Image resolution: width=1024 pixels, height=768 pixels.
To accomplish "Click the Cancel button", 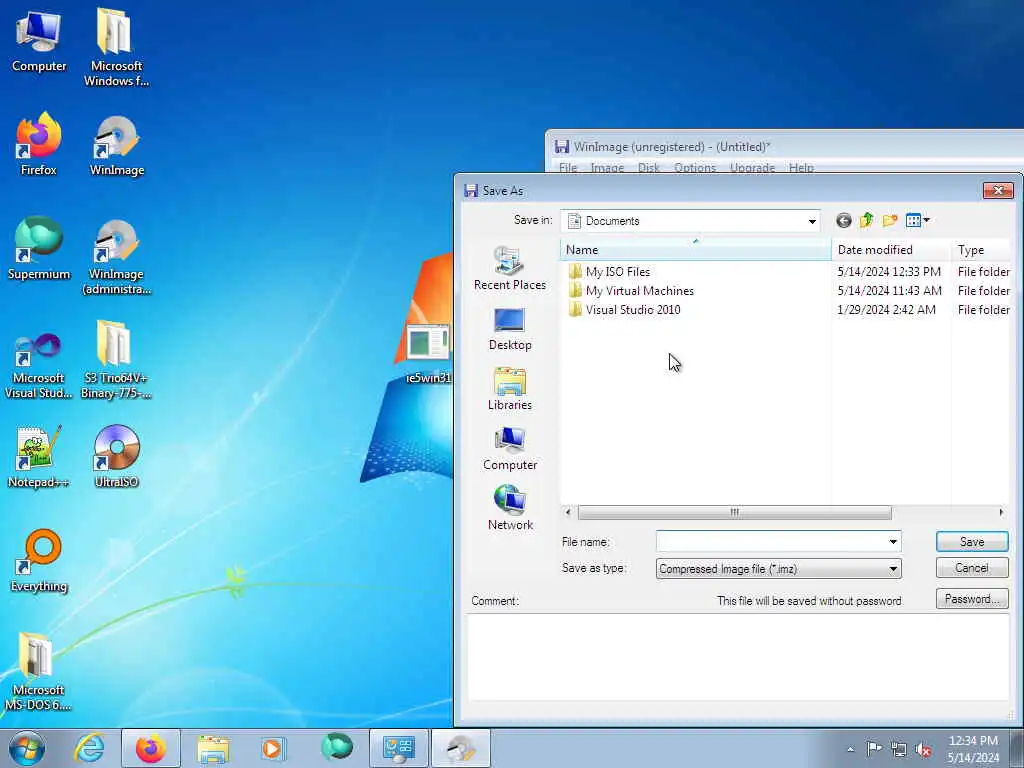I will (972, 568).
